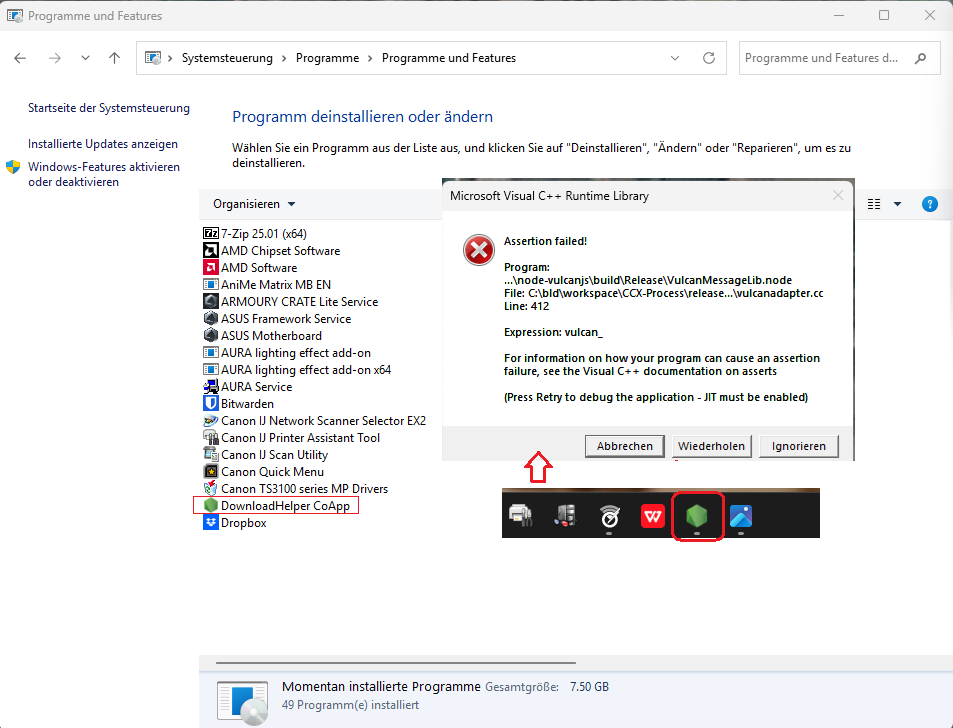Open the red WPS Office taskbar icon
Screen dimensions: 953x728
pyautogui.click(x=653, y=517)
